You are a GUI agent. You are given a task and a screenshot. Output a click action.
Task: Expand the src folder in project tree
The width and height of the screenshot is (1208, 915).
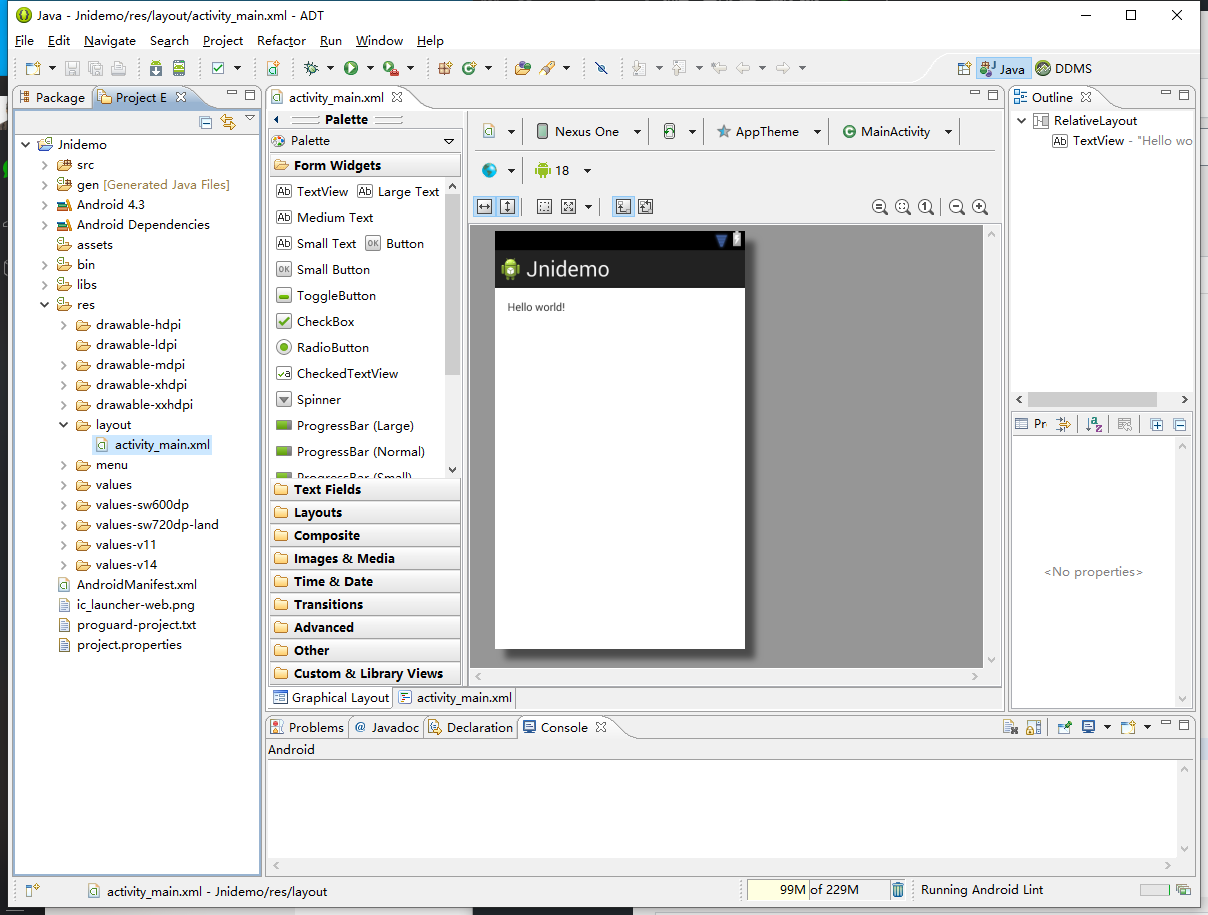[45, 165]
